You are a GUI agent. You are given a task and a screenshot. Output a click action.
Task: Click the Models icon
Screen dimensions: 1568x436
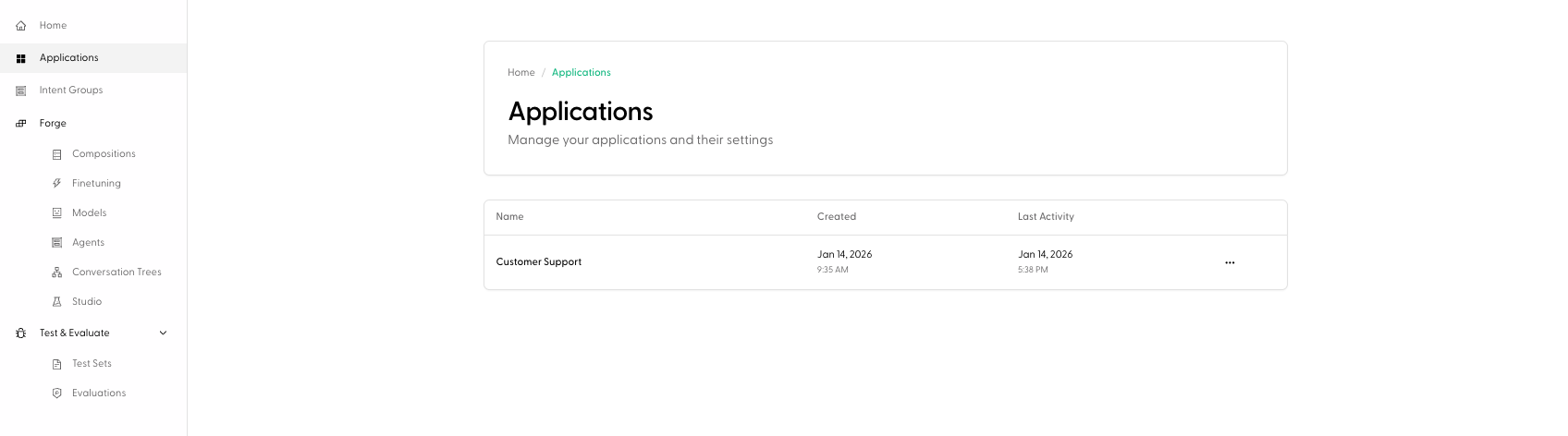56,213
